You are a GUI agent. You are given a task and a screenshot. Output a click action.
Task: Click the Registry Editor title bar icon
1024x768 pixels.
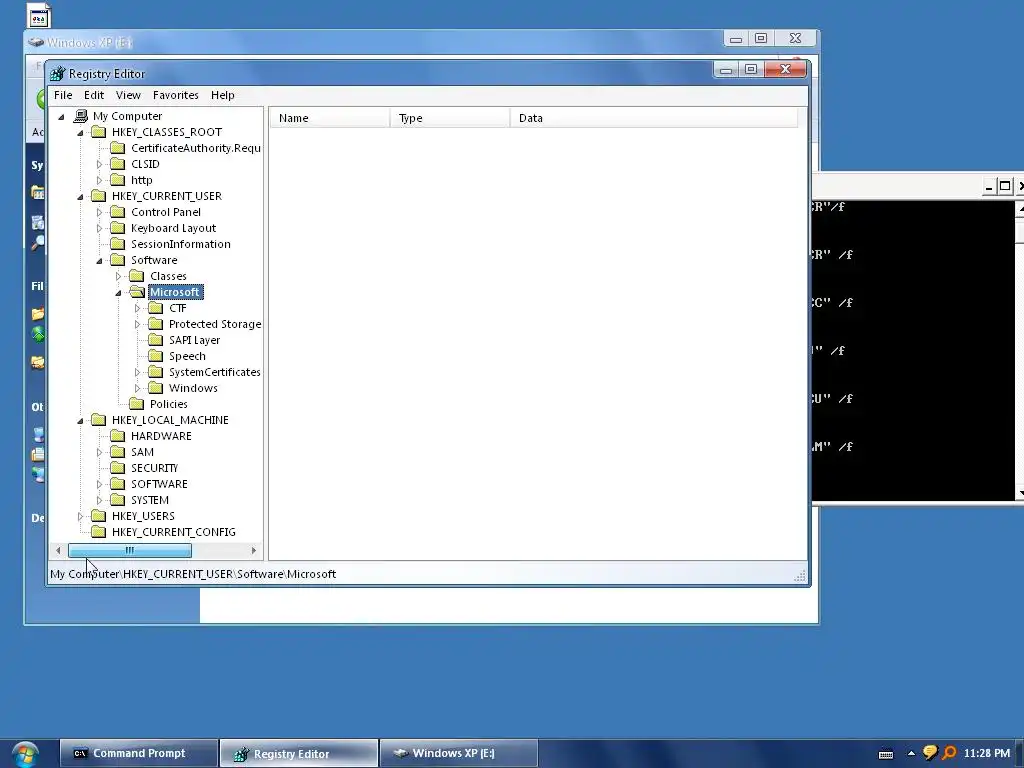(57, 74)
